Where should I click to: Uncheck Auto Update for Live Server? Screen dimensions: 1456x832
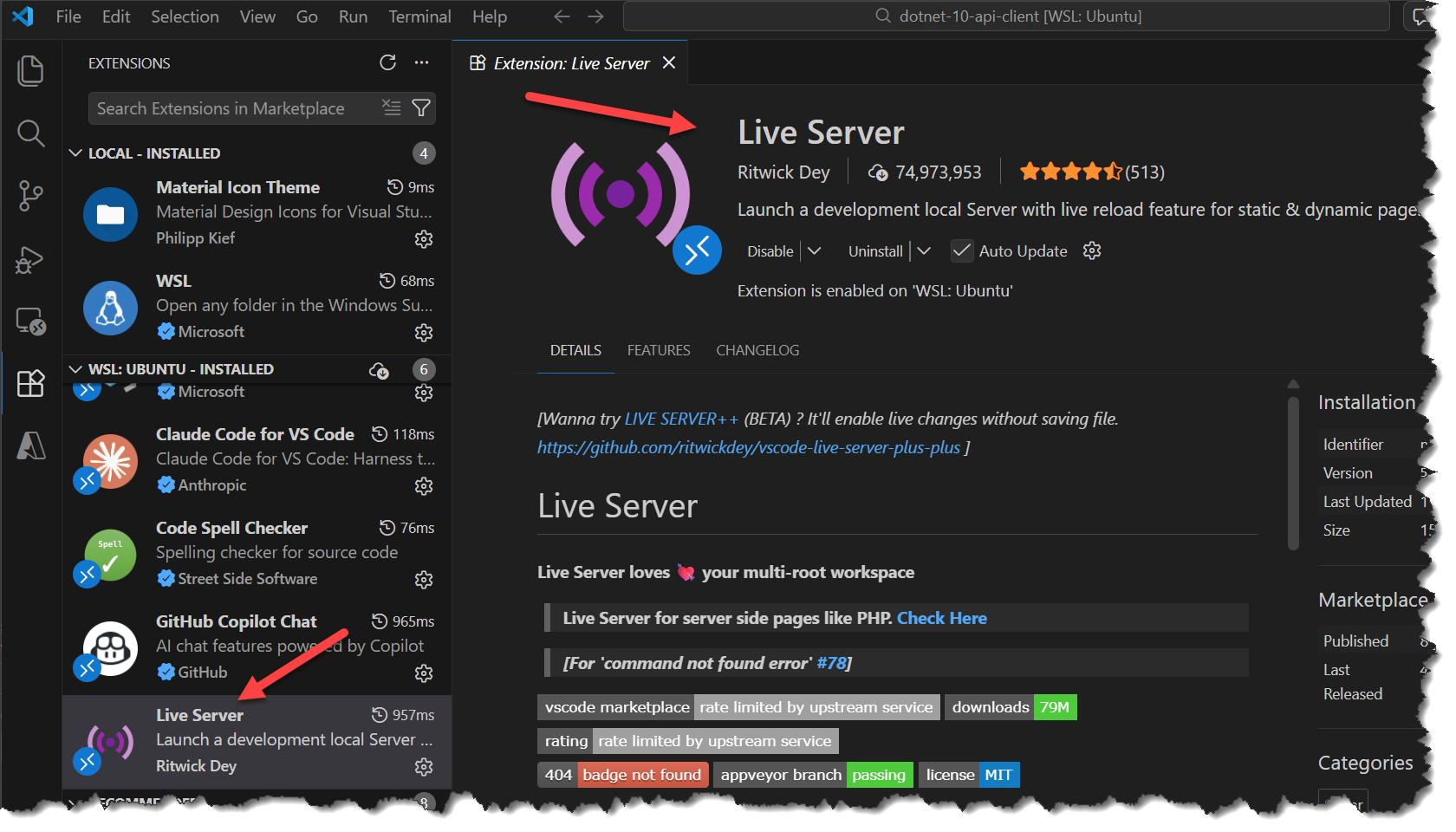coord(961,250)
